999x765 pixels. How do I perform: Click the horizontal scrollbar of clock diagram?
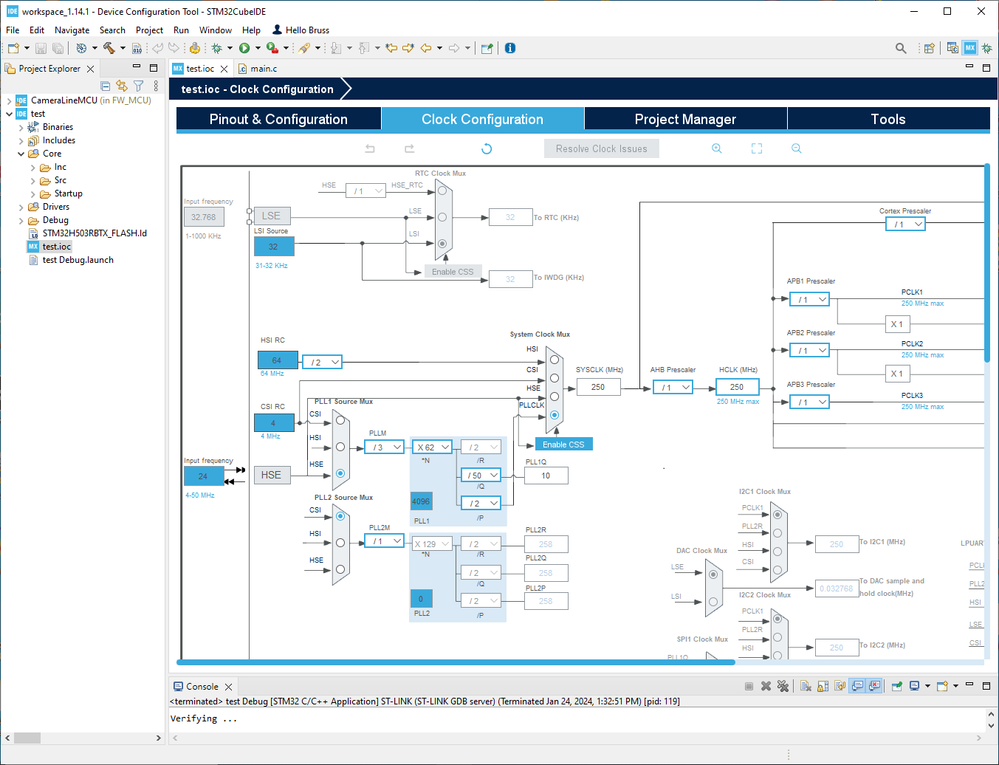click(x=456, y=662)
